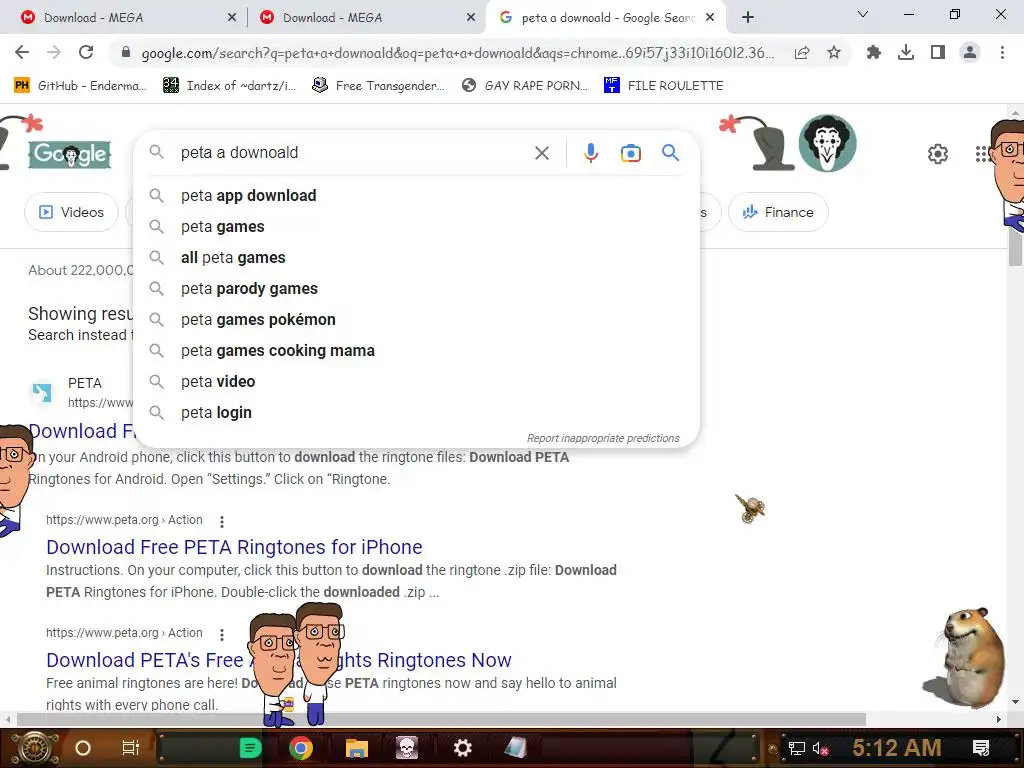Click the share page icon in address bar
The image size is (1024, 768).
[802, 53]
